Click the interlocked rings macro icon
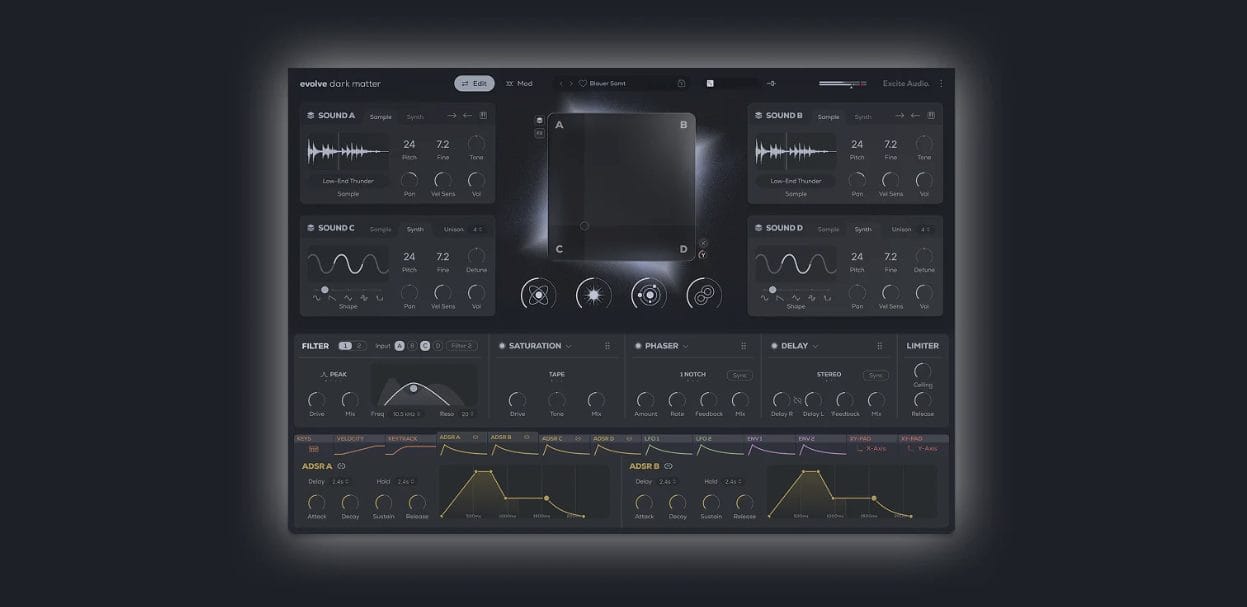Image resolution: width=1247 pixels, height=607 pixels. (704, 294)
